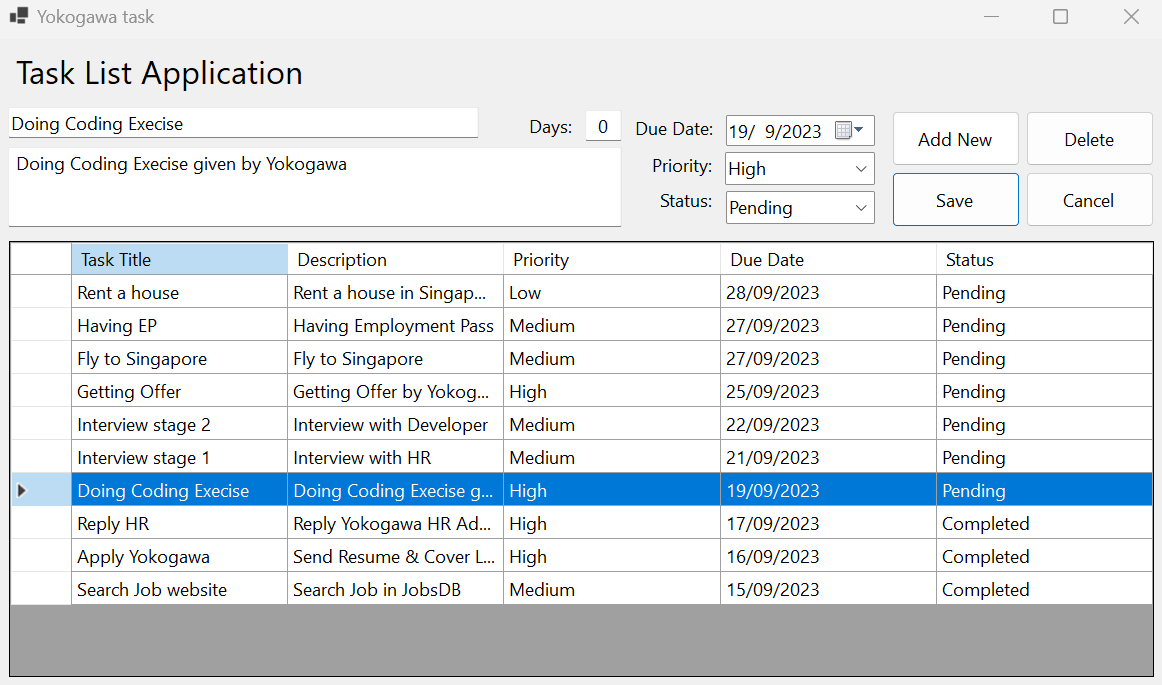Click the Delete button

pos(1089,138)
